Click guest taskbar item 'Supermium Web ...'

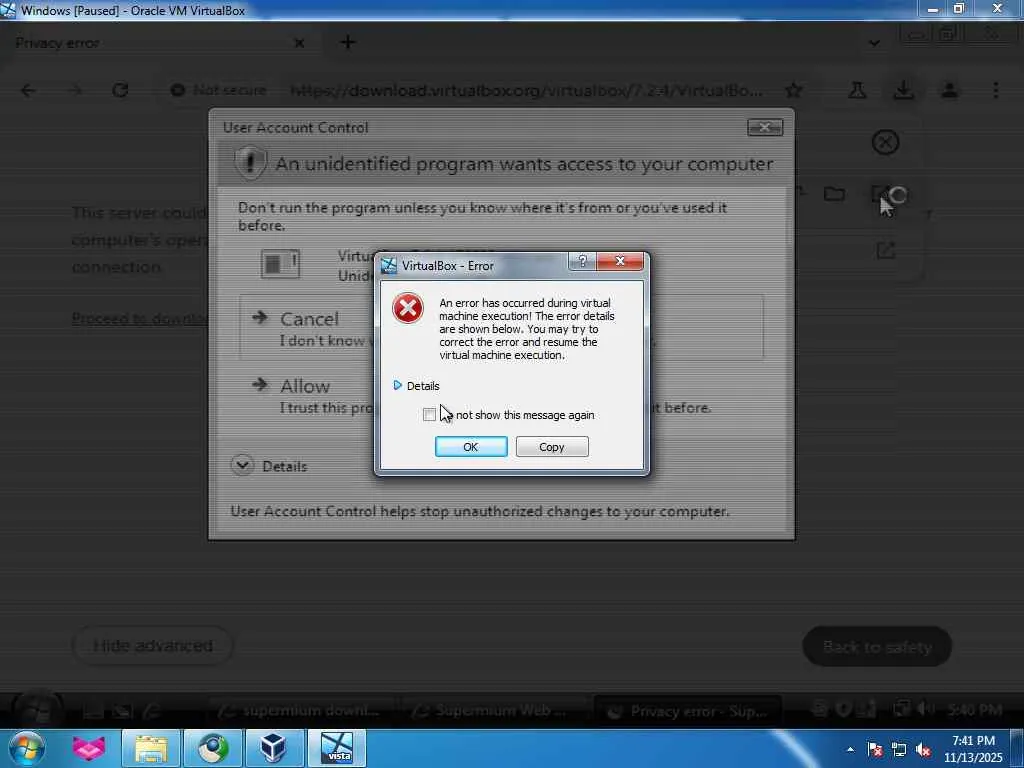[x=494, y=711]
